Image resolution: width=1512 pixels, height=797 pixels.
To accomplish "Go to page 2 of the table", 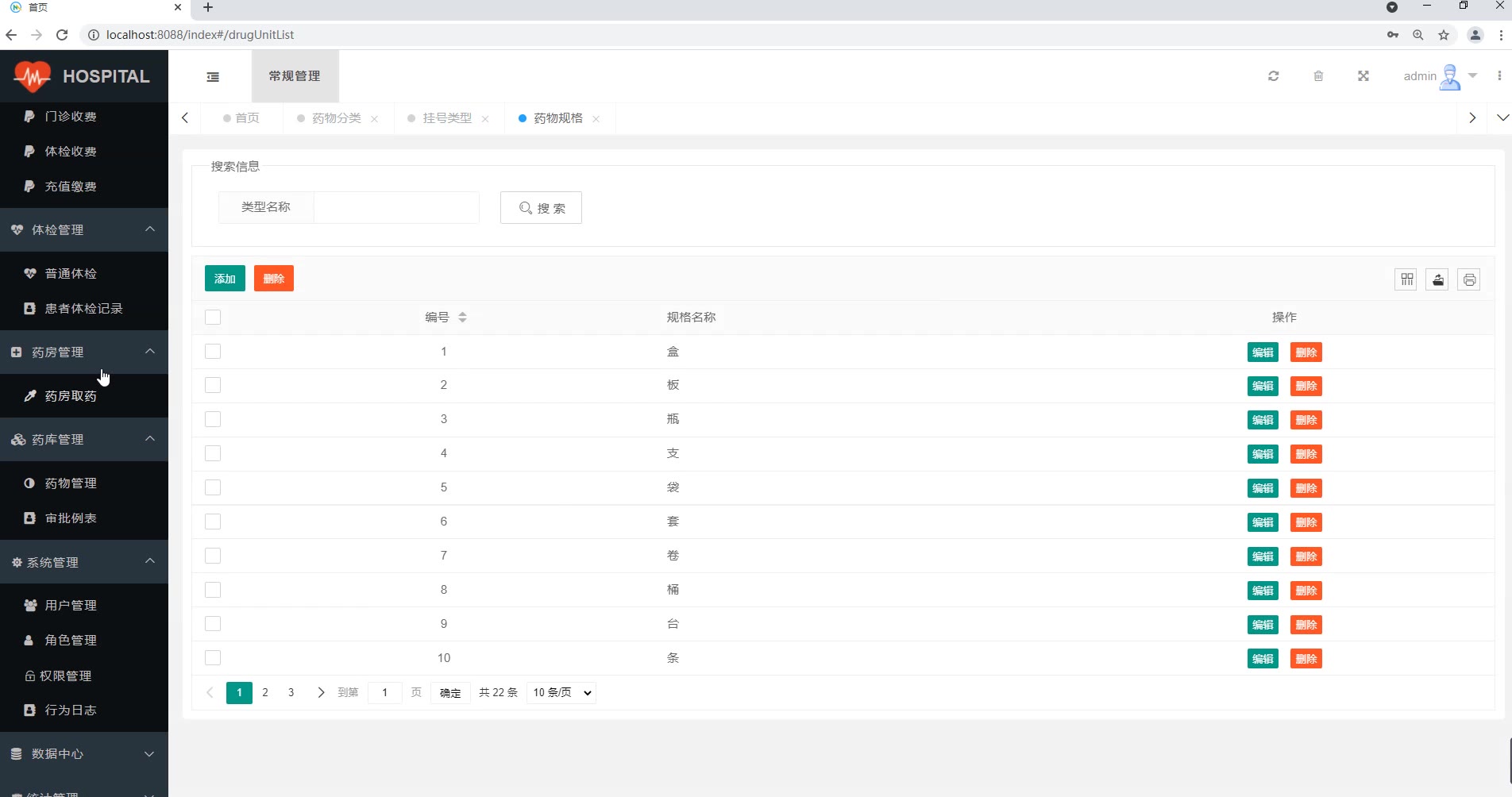I will (x=265, y=693).
